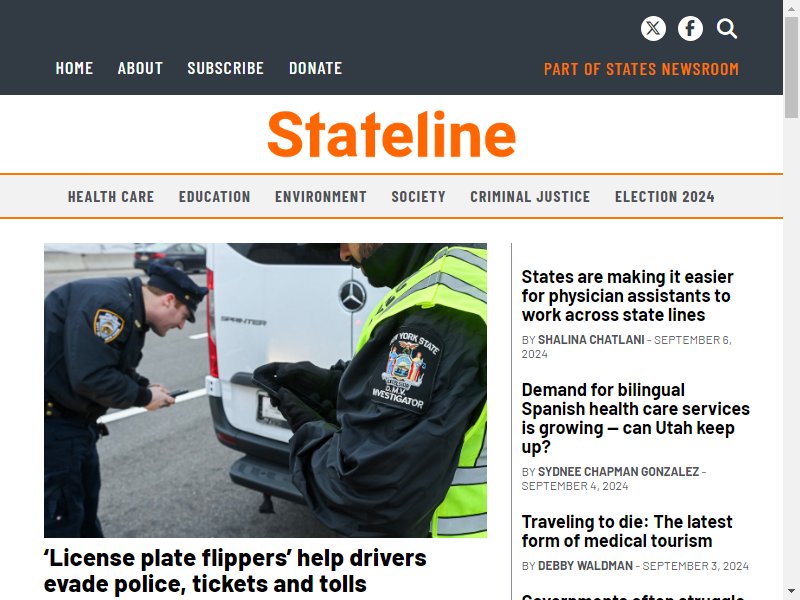Click the page vertical scrollbar thumb
Screen dimensions: 800x600
[791, 66]
